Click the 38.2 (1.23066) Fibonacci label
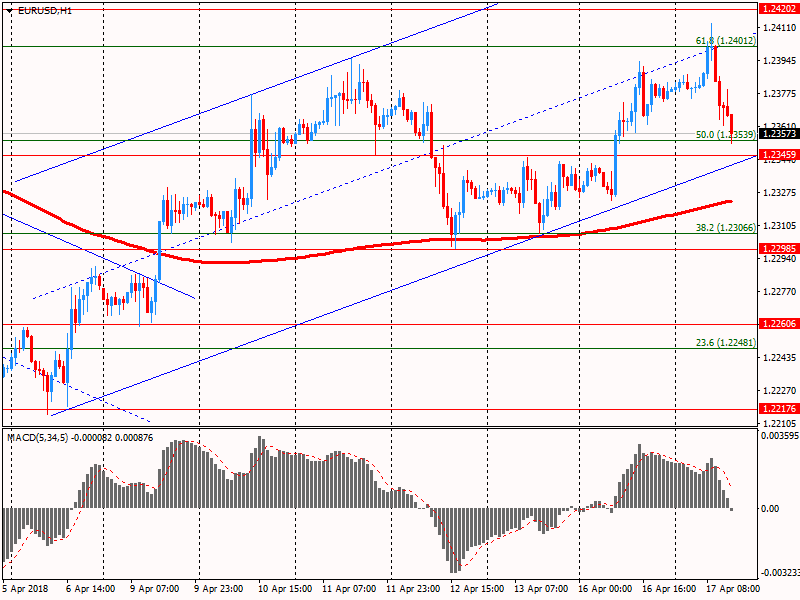This screenshot has width=800, height=600. click(726, 228)
